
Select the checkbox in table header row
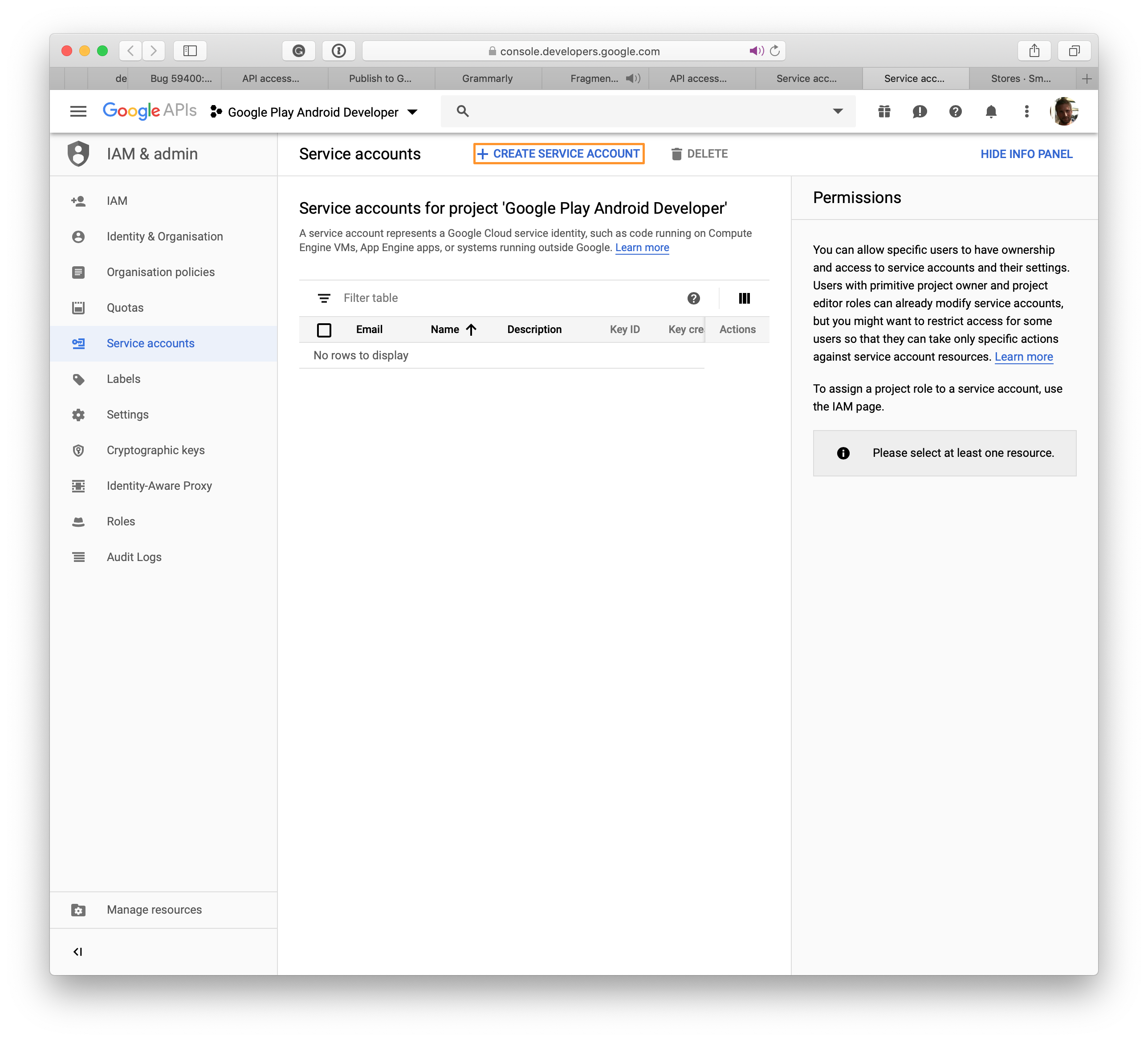(325, 329)
